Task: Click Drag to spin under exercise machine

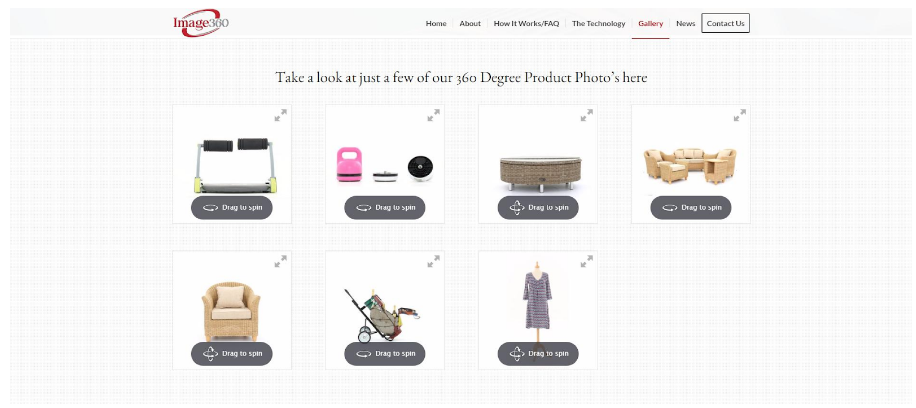Action: click(232, 208)
